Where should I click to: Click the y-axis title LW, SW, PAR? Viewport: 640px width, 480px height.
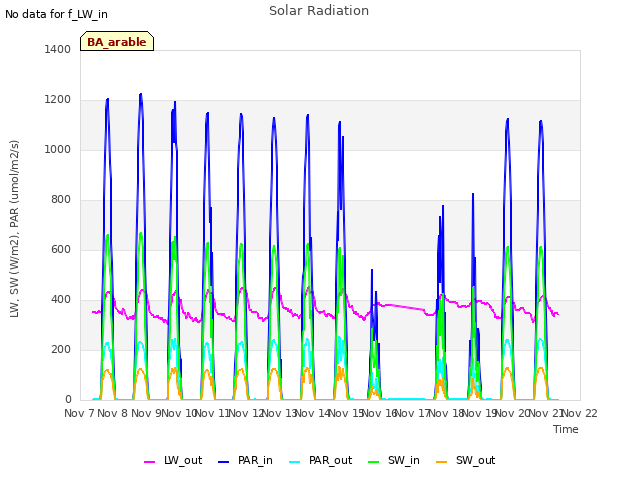point(14,229)
